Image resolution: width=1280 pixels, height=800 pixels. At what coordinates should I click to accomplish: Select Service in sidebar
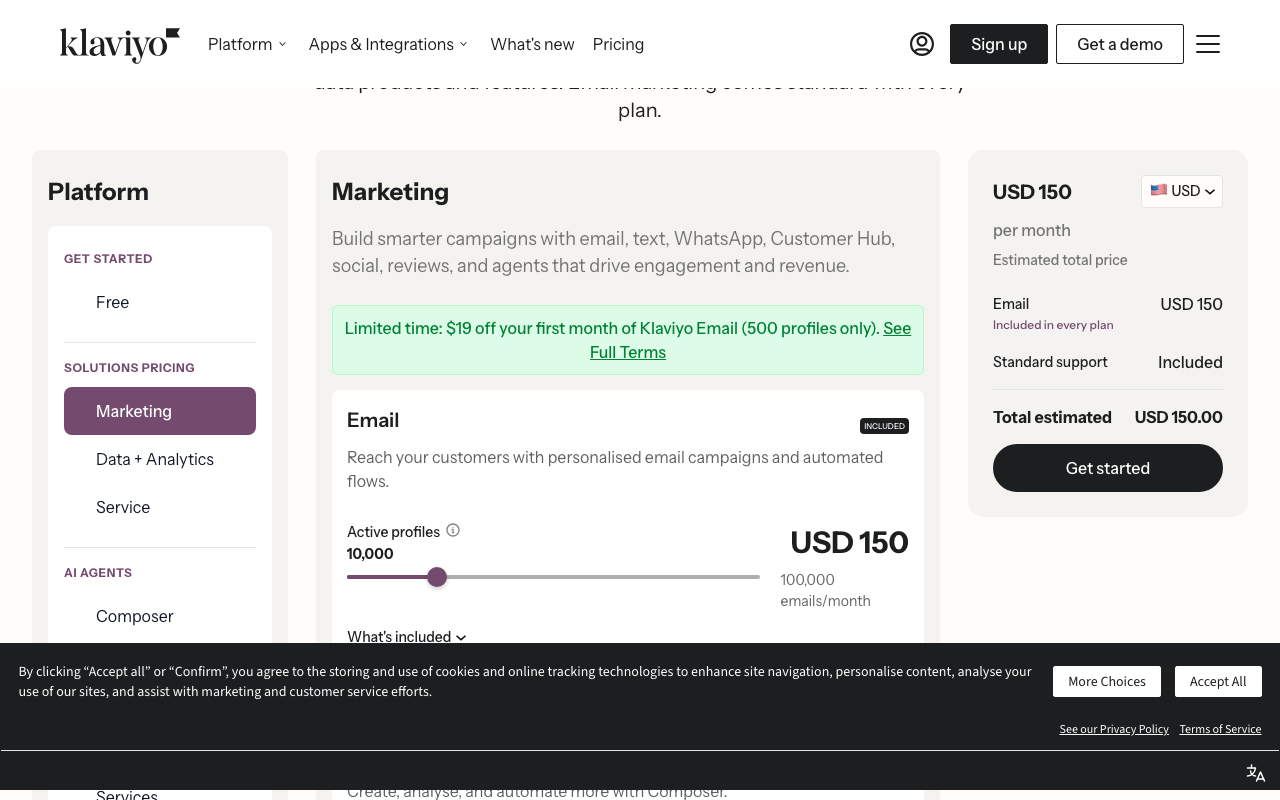(x=160, y=507)
